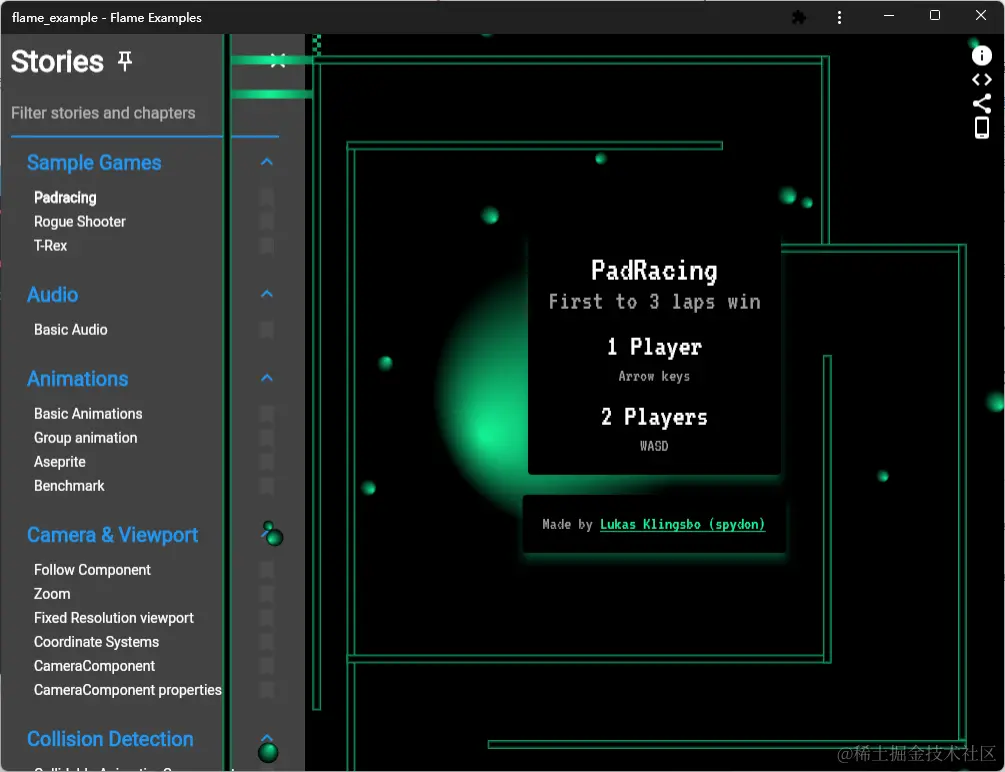Viewport: 1005px width, 772px height.
Task: Click the share icon
Action: pyautogui.click(x=981, y=104)
